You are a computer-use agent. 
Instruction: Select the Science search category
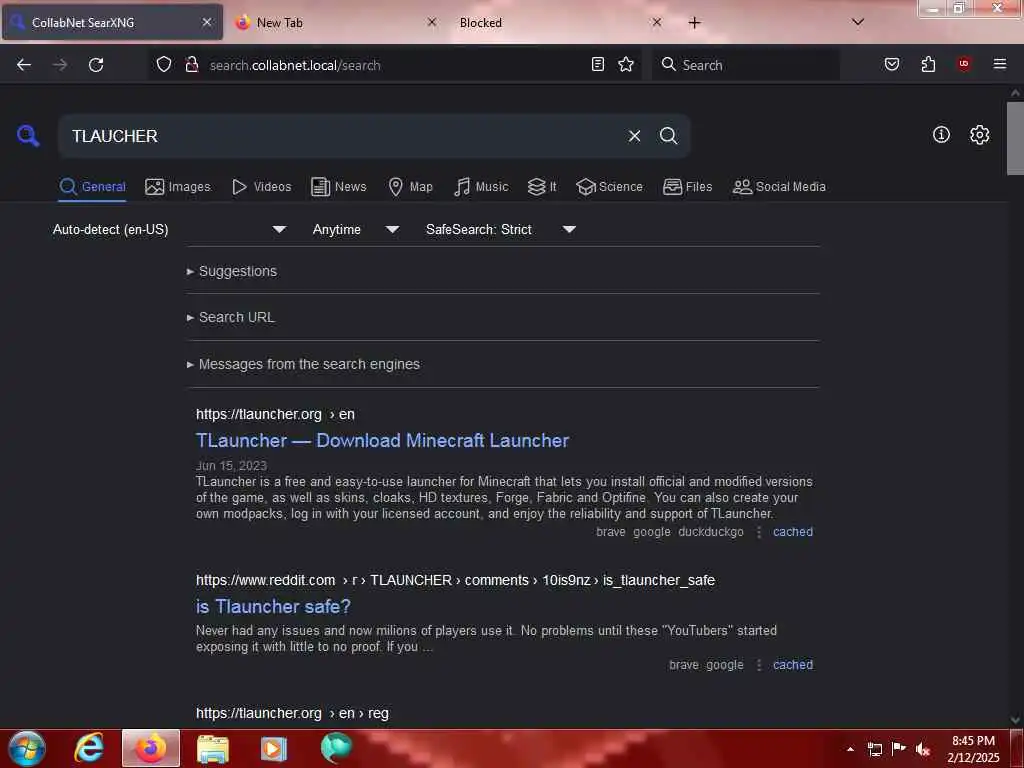click(609, 187)
